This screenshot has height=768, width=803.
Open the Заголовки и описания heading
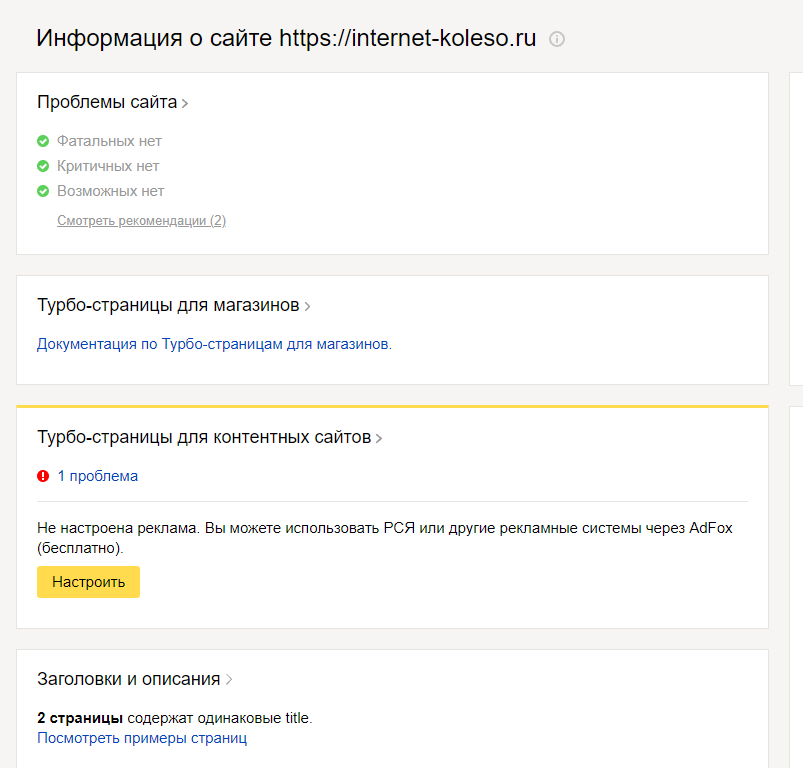pyautogui.click(x=128, y=679)
